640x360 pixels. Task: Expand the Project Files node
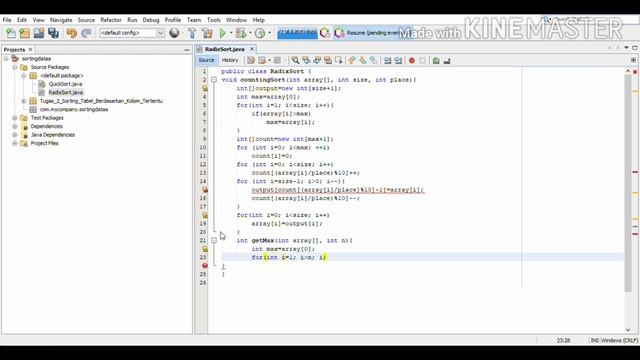pos(15,143)
